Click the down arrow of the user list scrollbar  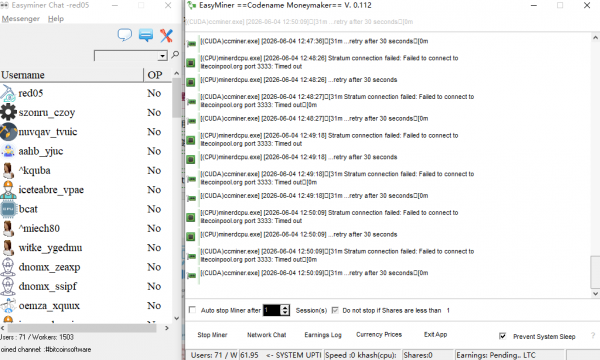[176, 318]
